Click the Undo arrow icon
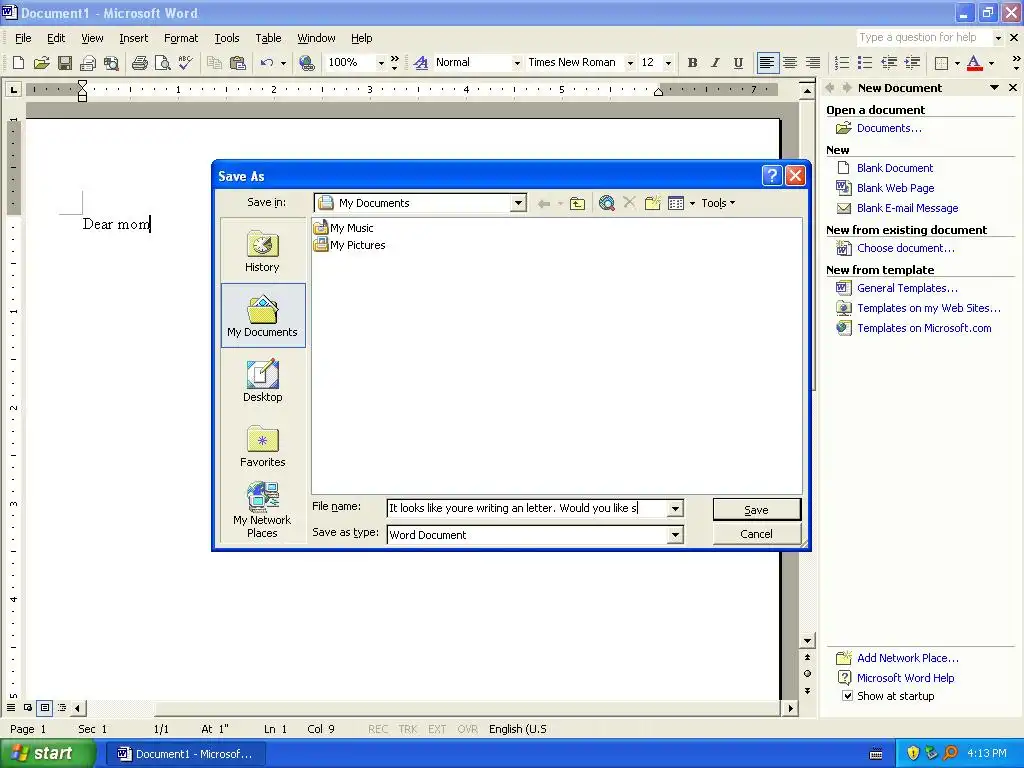Viewport: 1024px width, 768px height. click(266, 63)
